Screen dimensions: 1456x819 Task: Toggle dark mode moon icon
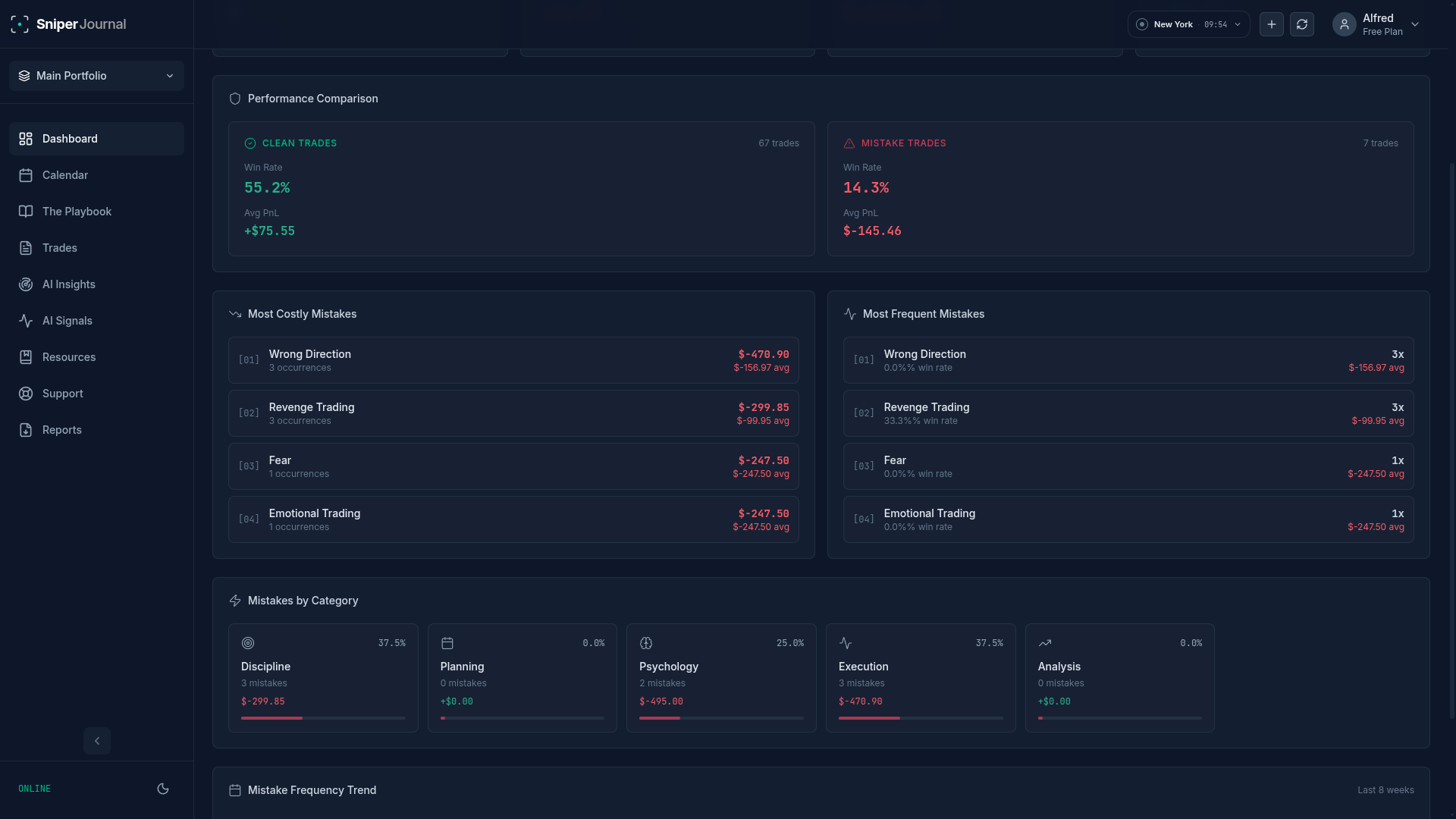163,789
